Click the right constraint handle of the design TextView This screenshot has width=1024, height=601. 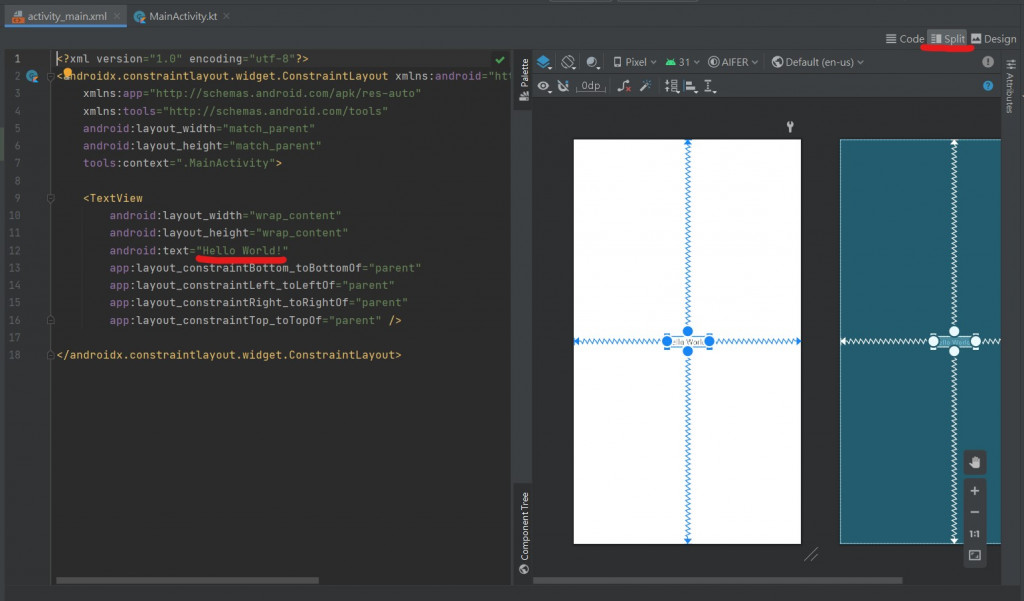[x=709, y=341]
